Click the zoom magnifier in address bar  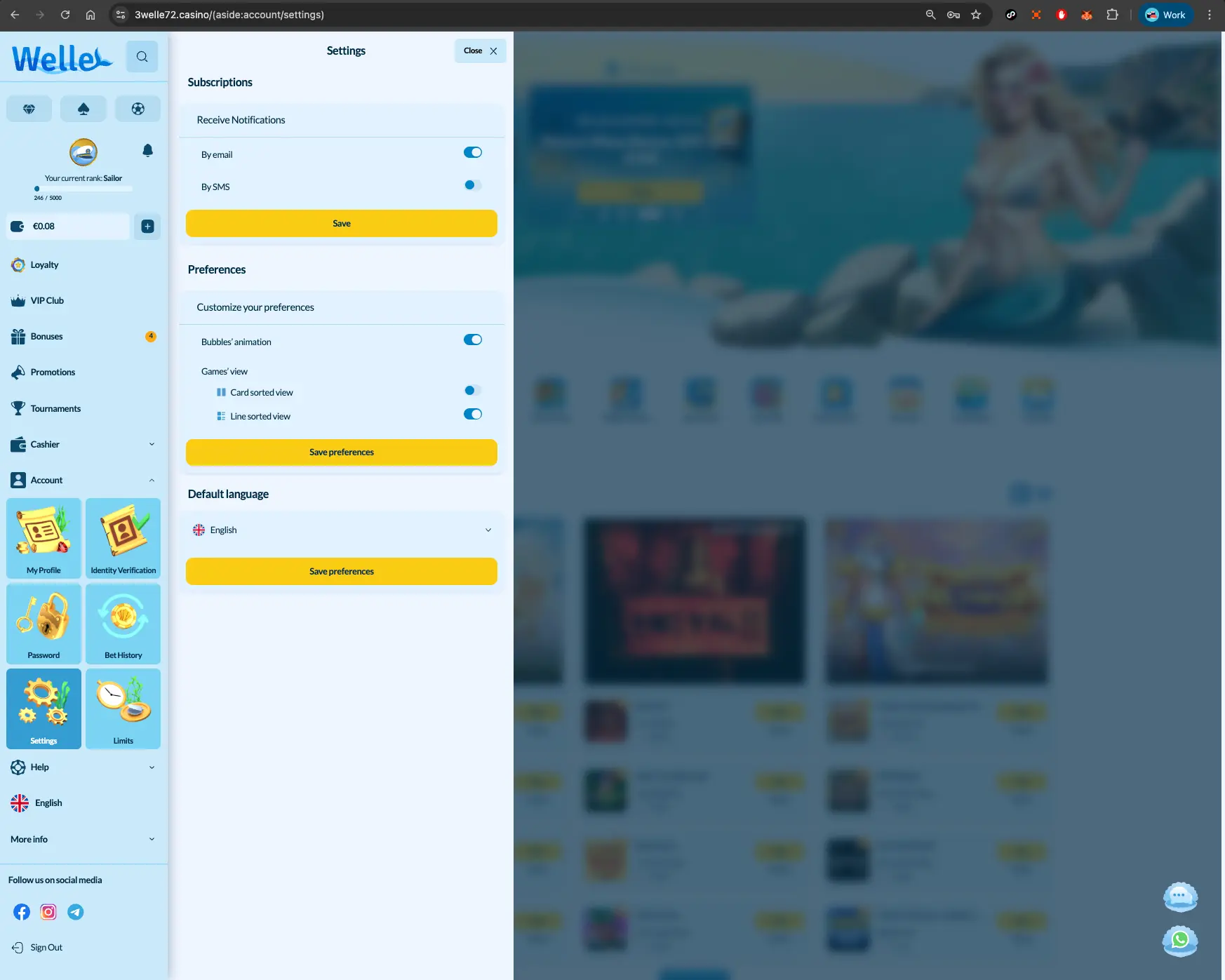pyautogui.click(x=931, y=15)
